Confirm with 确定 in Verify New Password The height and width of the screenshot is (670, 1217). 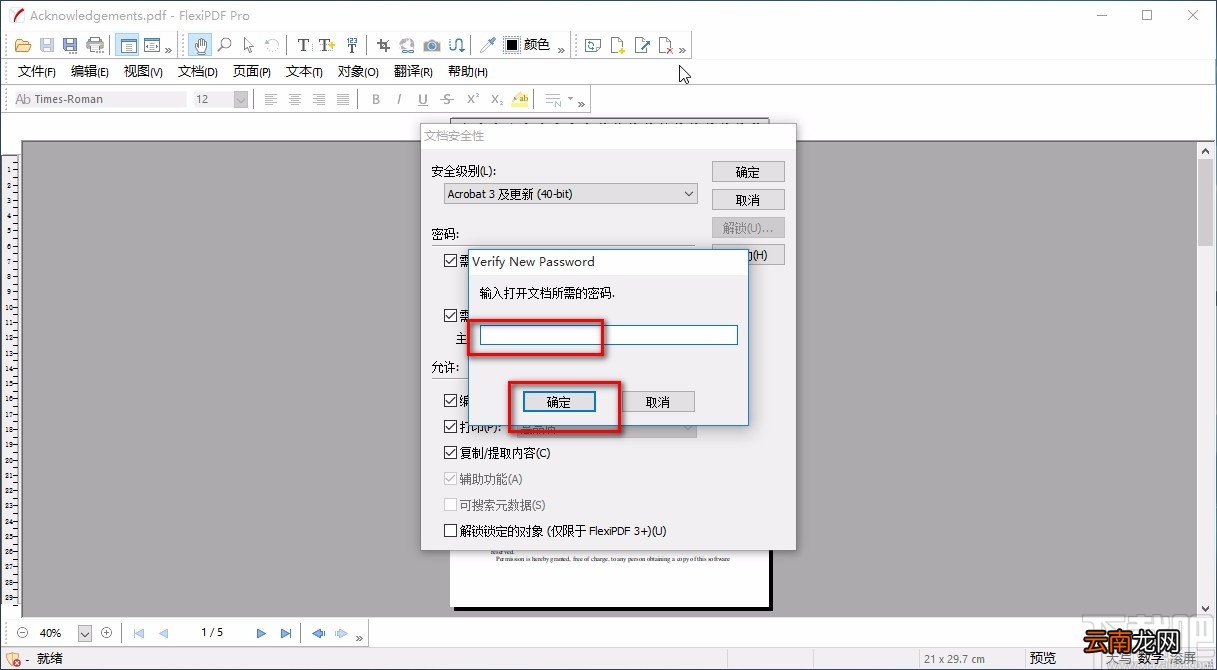559,402
